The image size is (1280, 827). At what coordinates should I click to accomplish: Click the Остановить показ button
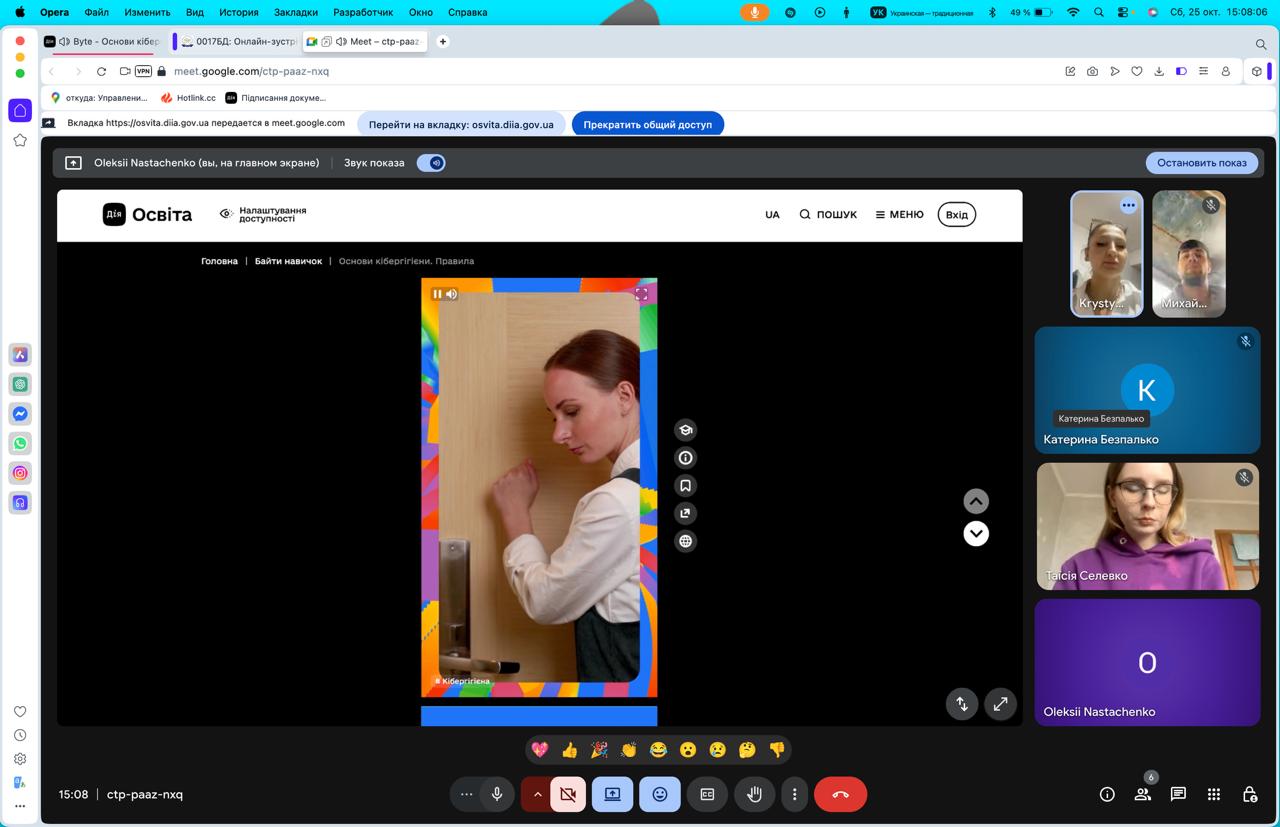[1201, 163]
